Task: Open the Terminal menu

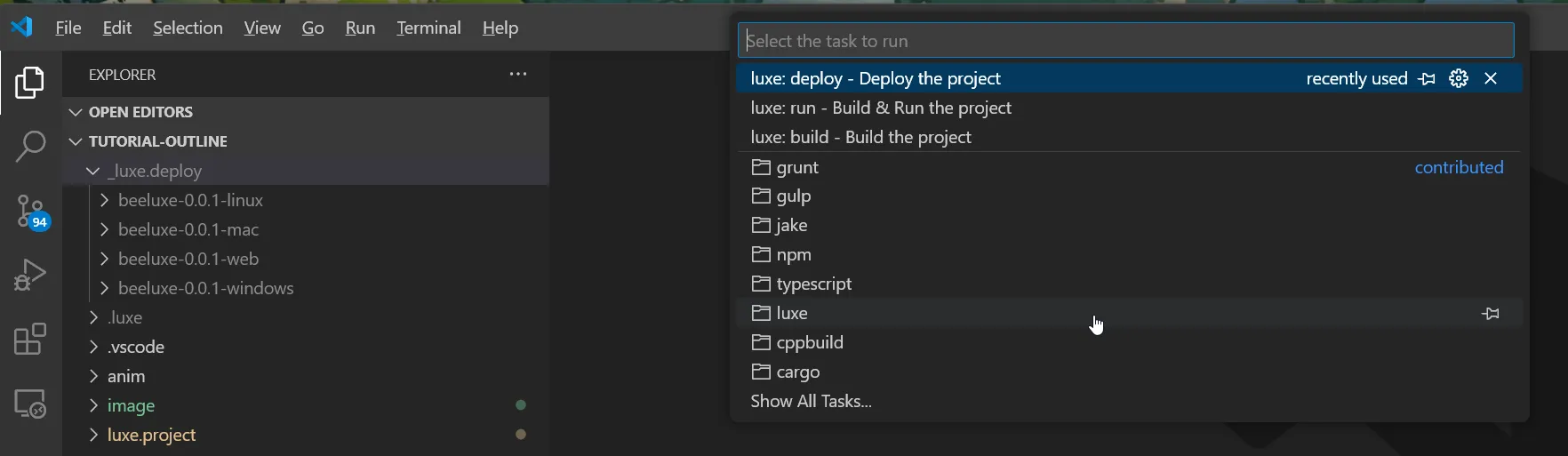Action: (x=428, y=28)
